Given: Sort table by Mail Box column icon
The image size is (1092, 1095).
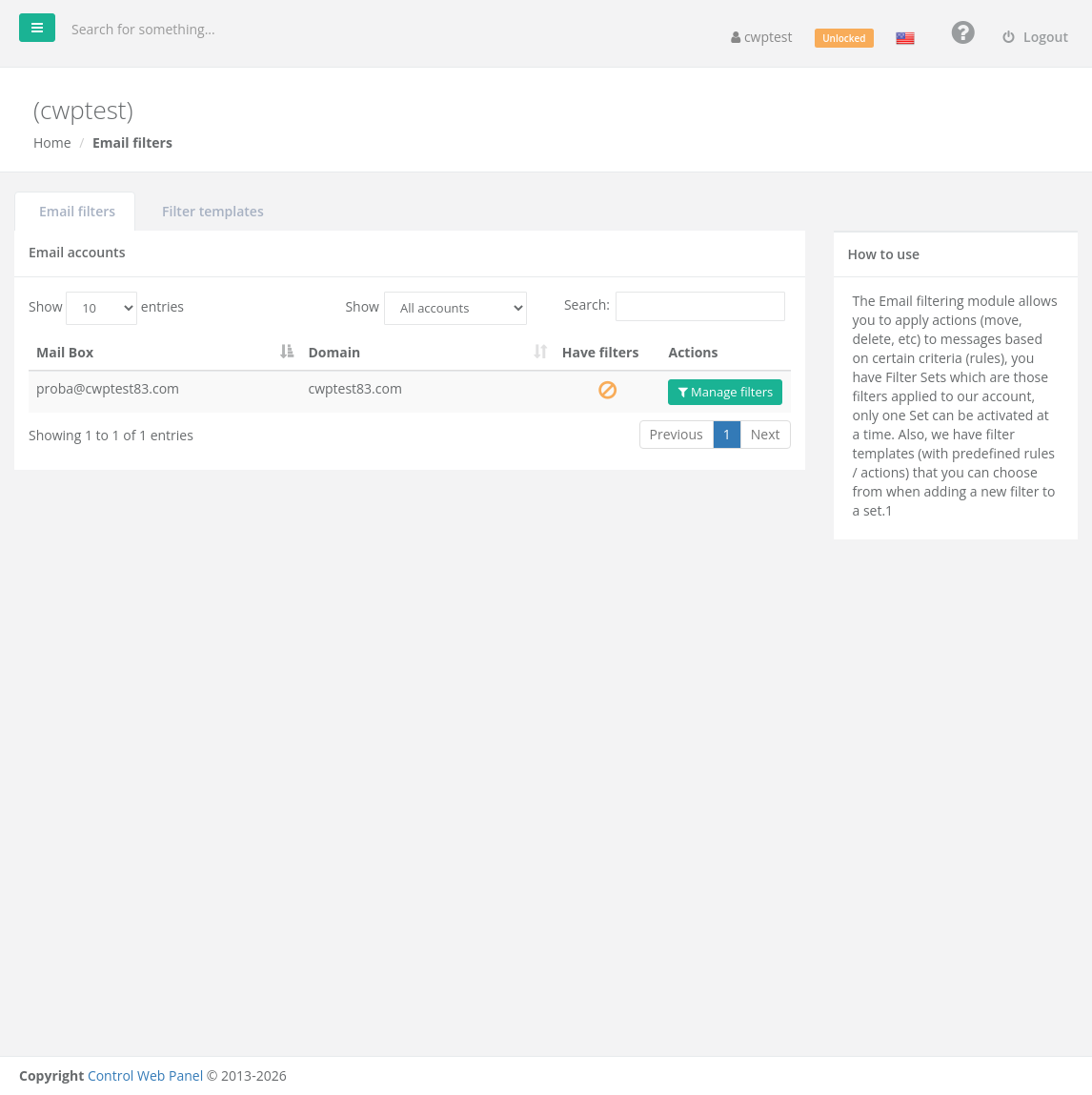Looking at the screenshot, I should pyautogui.click(x=286, y=352).
